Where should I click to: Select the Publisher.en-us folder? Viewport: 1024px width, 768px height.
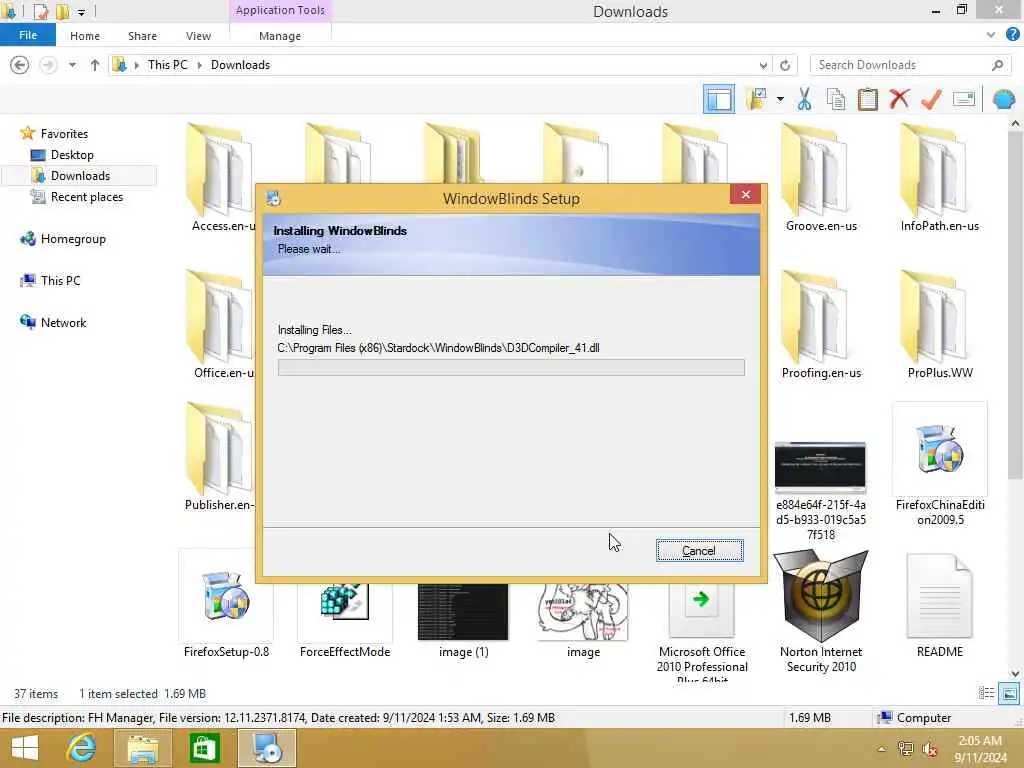pyautogui.click(x=219, y=456)
